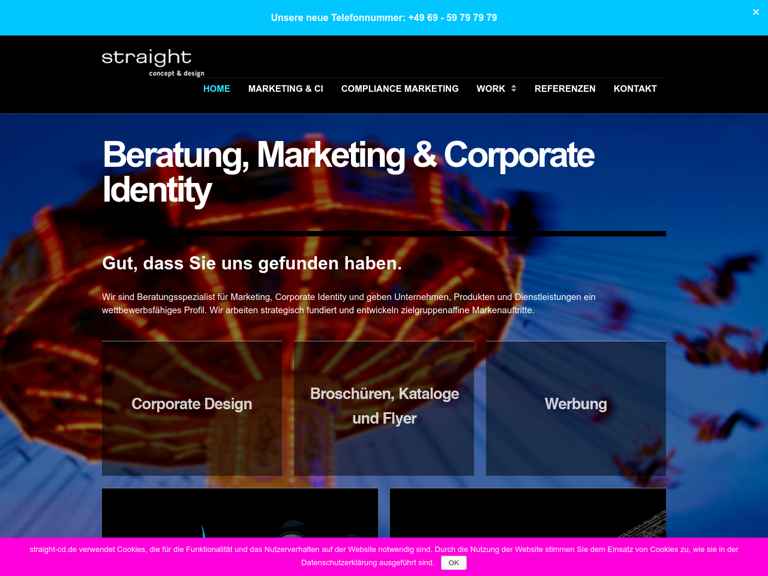768x576 pixels.
Task: Select the WORK menu item
Action: 490,89
